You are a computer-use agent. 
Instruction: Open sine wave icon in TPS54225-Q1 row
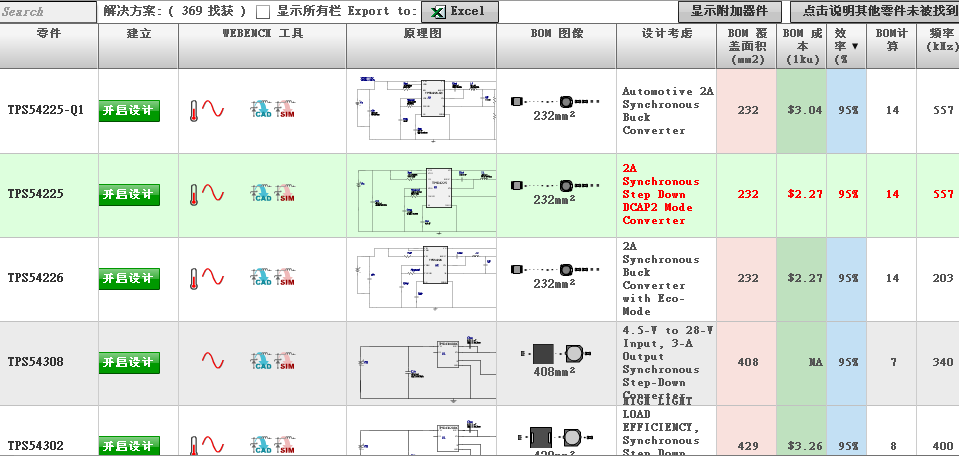(x=213, y=110)
